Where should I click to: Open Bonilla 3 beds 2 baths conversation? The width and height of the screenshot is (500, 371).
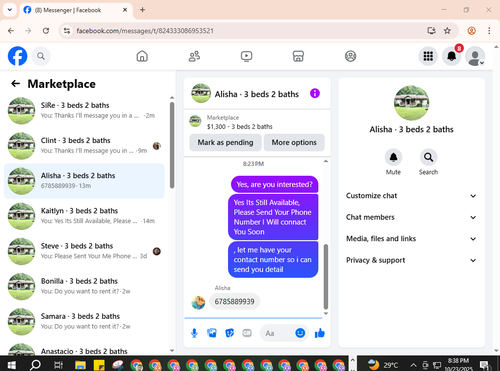click(x=84, y=286)
